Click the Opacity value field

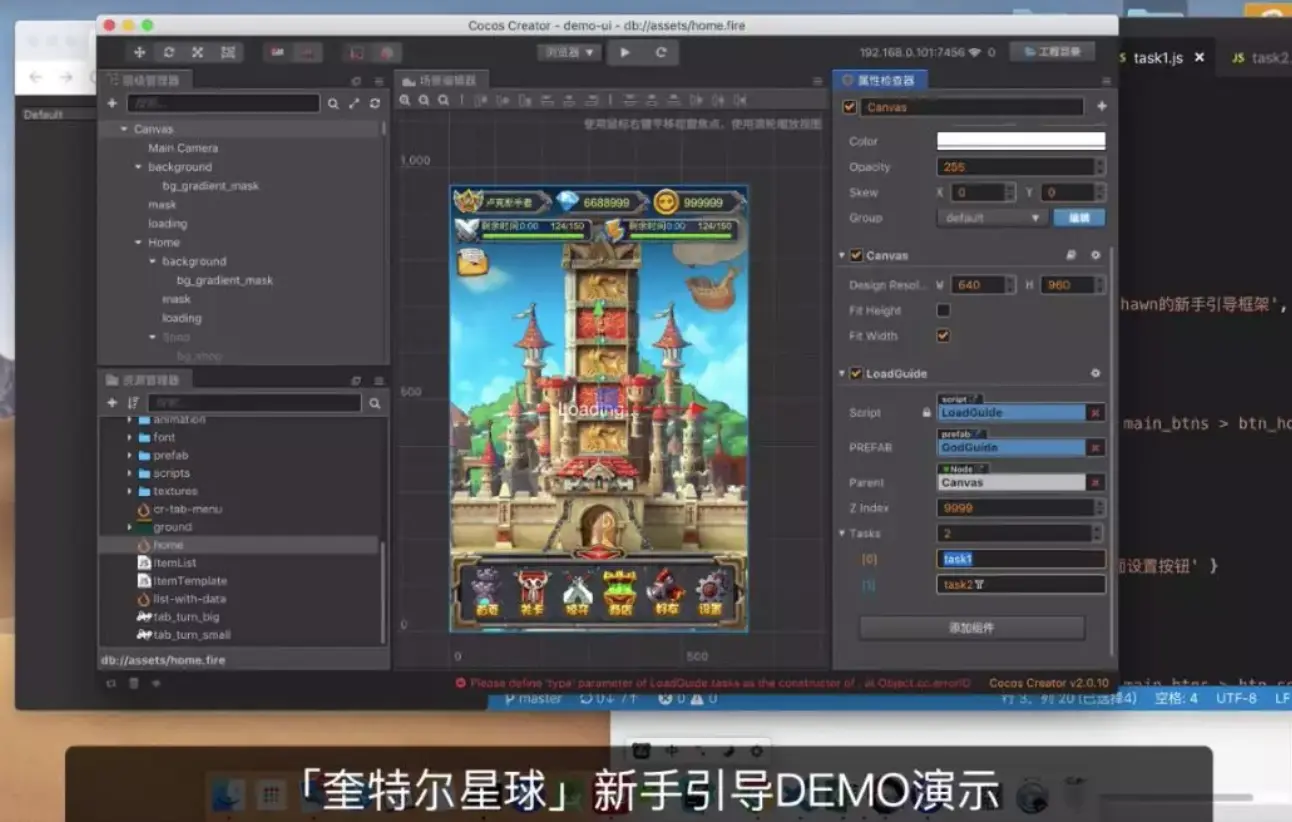[x=1016, y=167]
